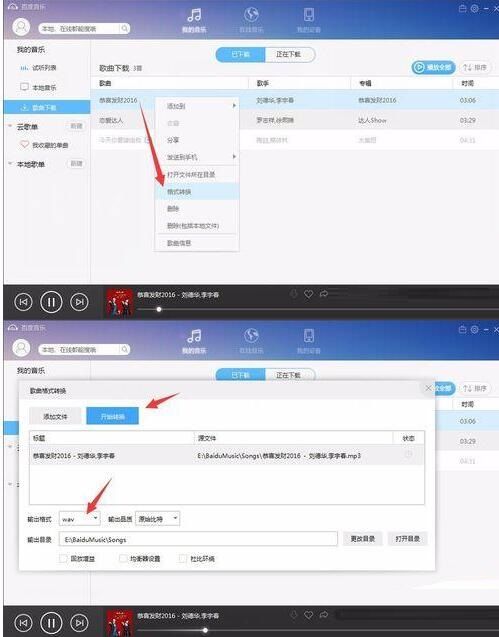The width and height of the screenshot is (499, 637).
Task: Open the settings gear icon in the upper title bar
Action: (474, 9)
